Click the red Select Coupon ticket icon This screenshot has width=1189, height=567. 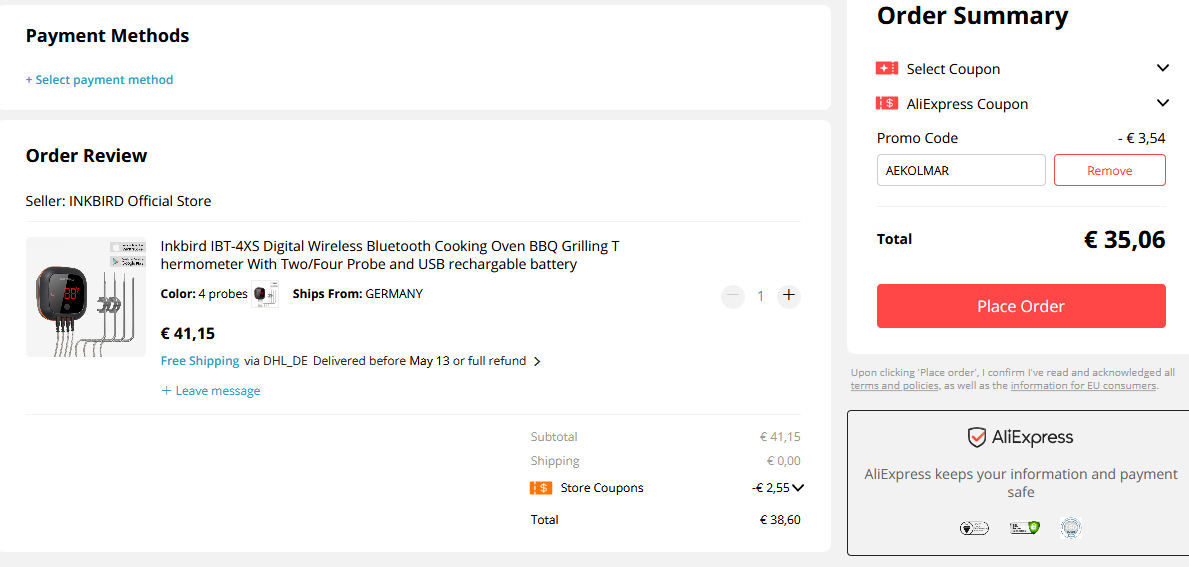click(886, 68)
